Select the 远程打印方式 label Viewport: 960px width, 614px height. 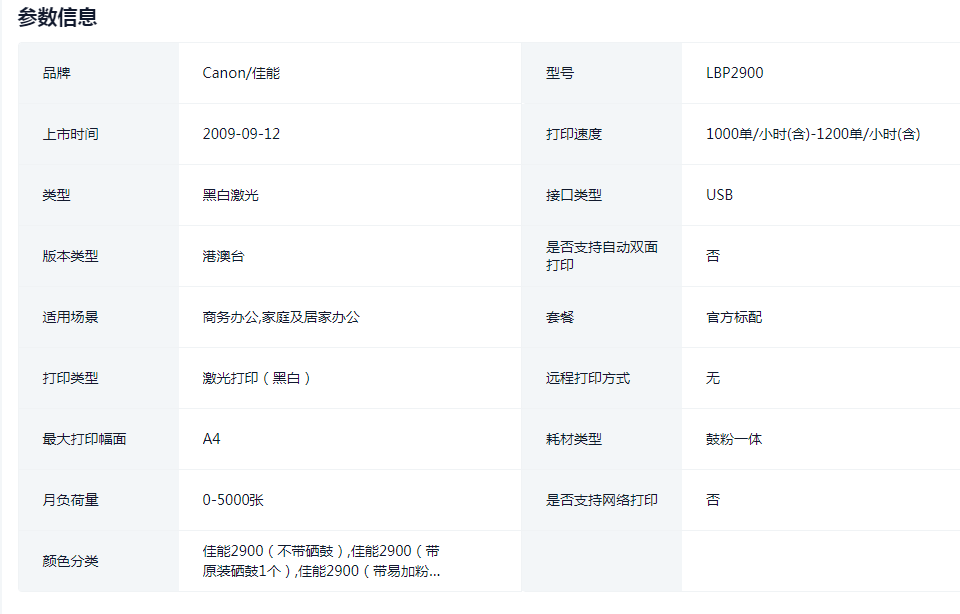pyautogui.click(x=588, y=378)
